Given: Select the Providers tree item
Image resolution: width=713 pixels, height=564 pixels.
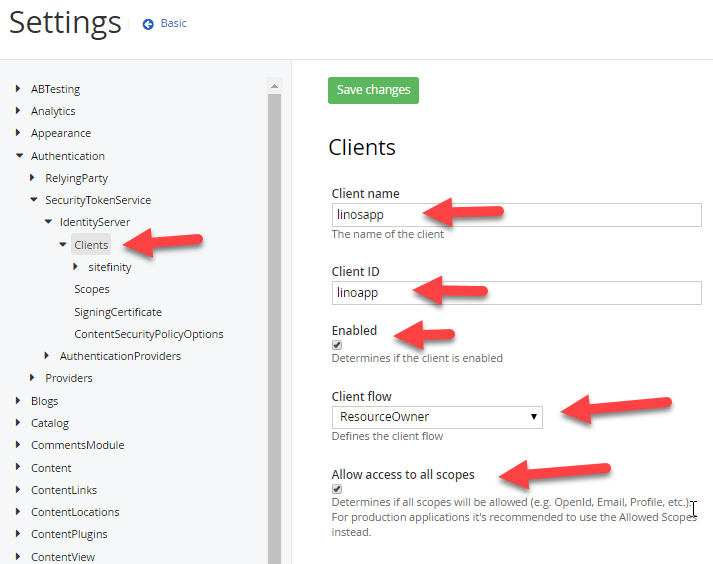Looking at the screenshot, I should [69, 378].
